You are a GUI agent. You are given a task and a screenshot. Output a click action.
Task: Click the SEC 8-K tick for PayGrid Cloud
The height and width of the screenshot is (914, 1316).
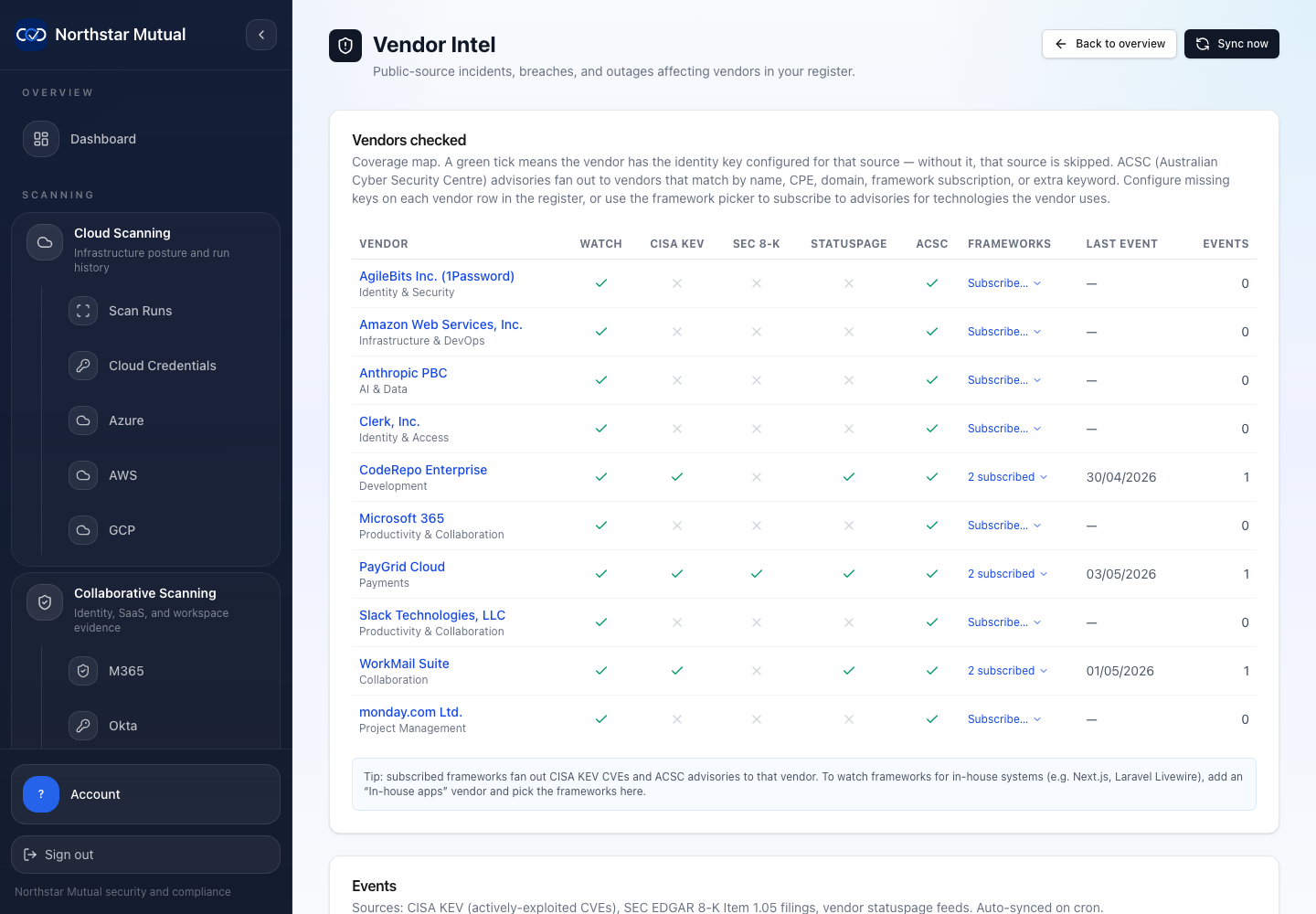click(x=757, y=574)
